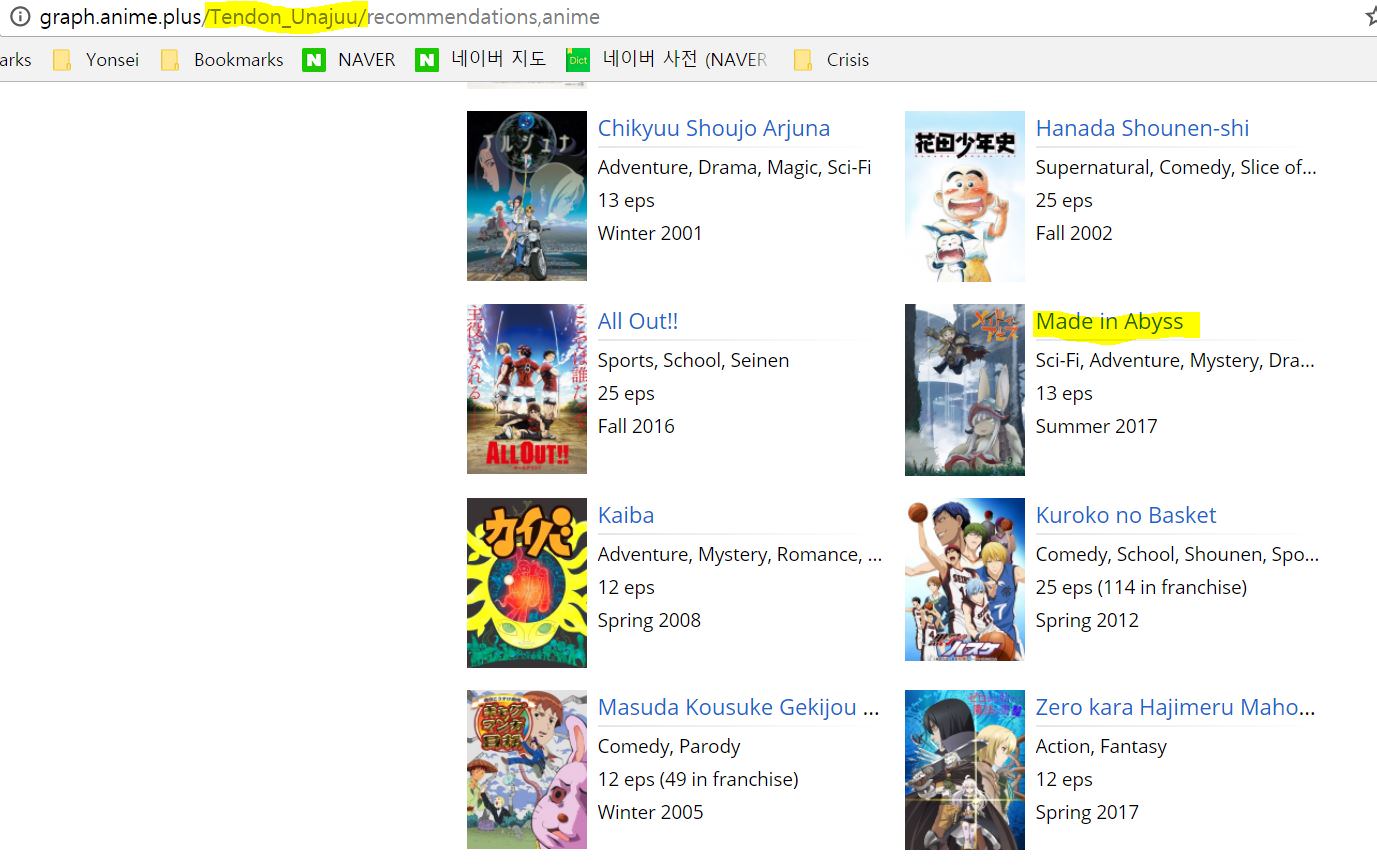
Task: Open the Zero kara Hajimeru Mahou link
Action: click(x=1174, y=708)
